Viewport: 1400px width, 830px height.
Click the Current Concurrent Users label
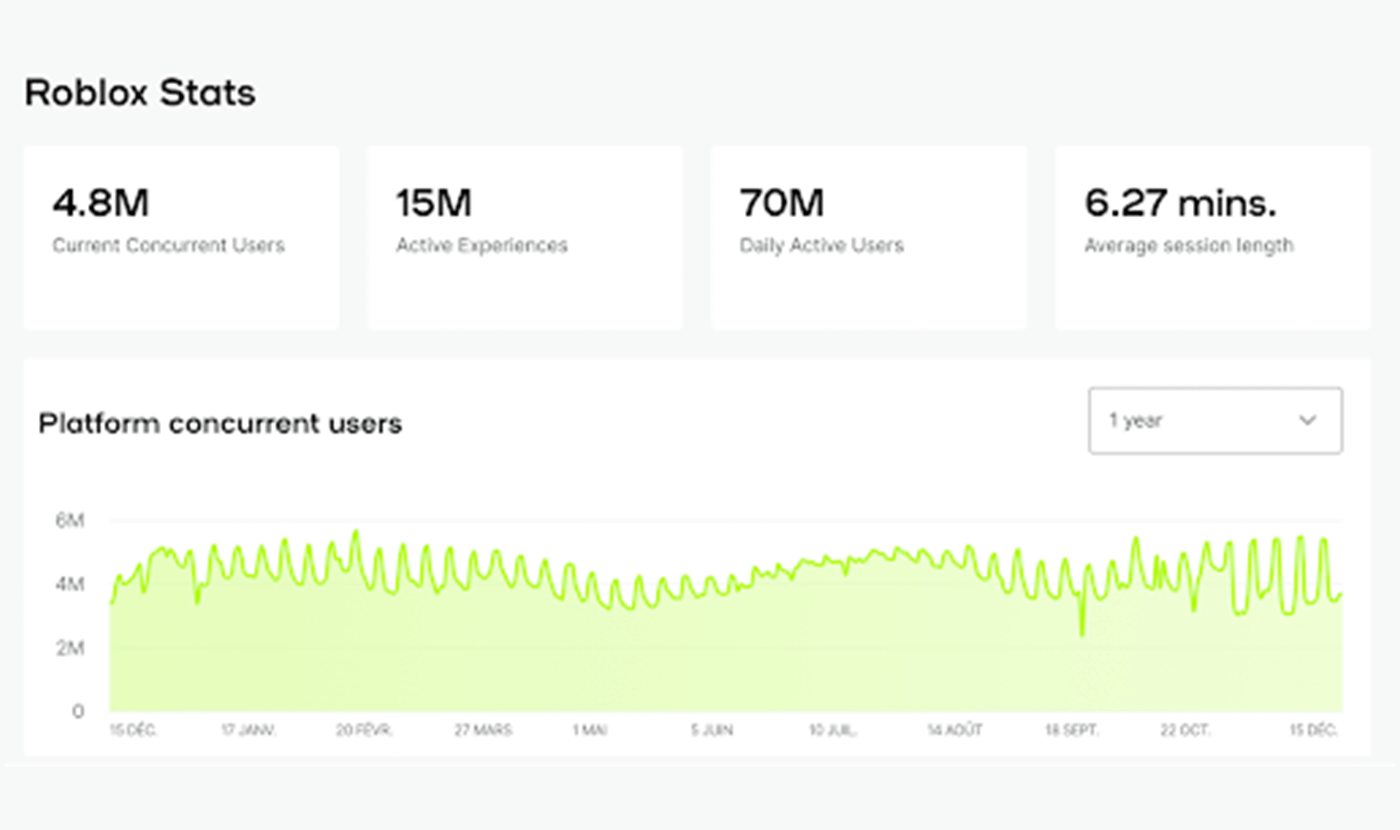[x=168, y=245]
